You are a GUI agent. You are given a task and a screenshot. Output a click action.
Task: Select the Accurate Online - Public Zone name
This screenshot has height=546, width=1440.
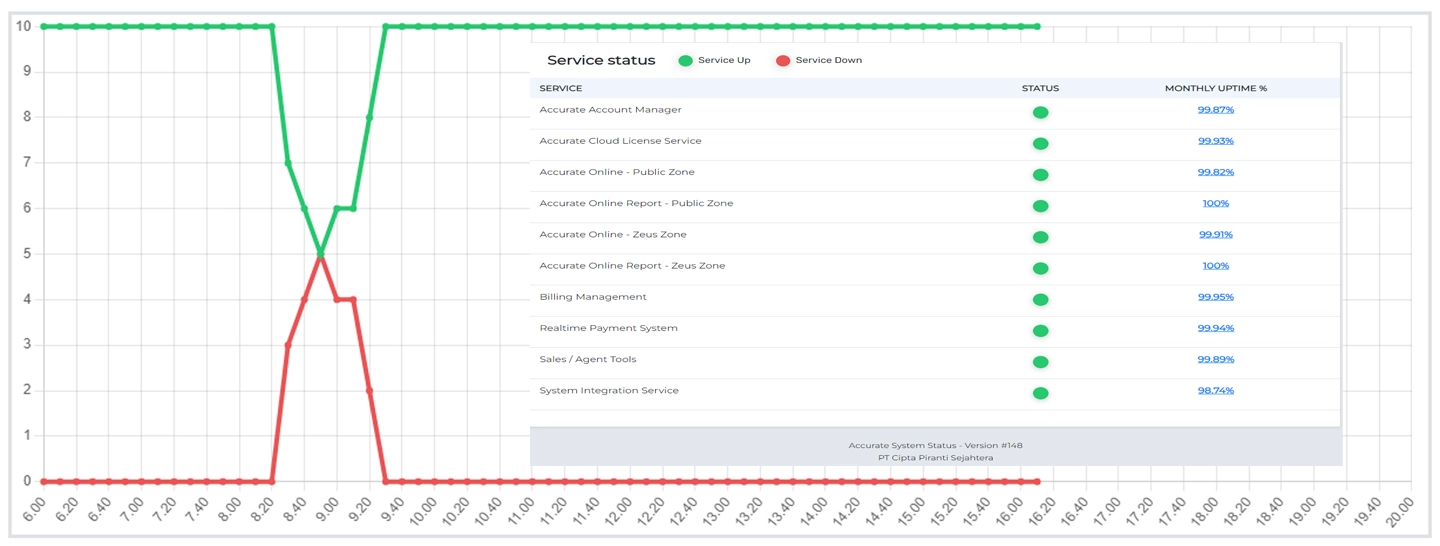pyautogui.click(x=617, y=172)
